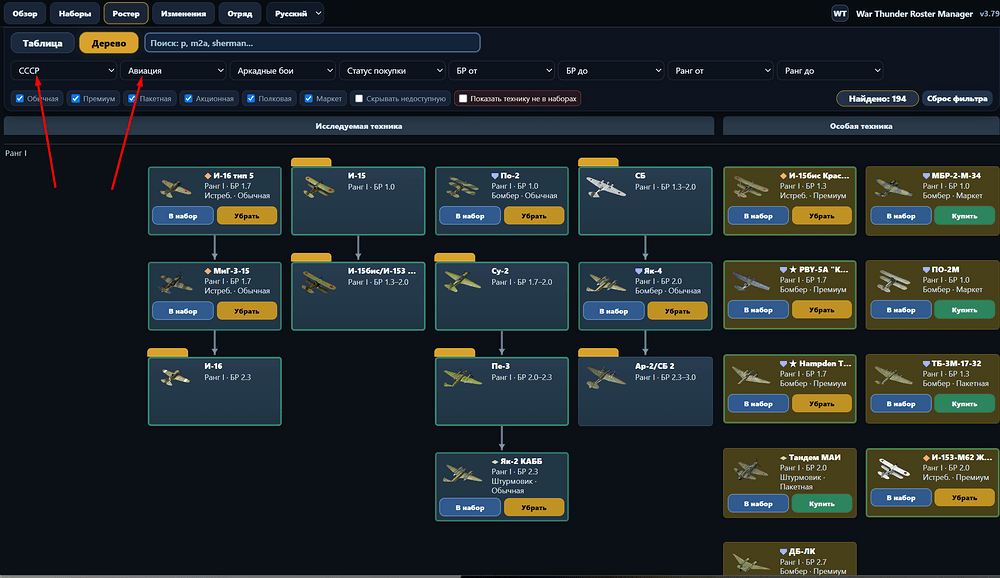1000x578 pixels.
Task: Expand the Авиация vehicle type dropdown
Action: 173,71
